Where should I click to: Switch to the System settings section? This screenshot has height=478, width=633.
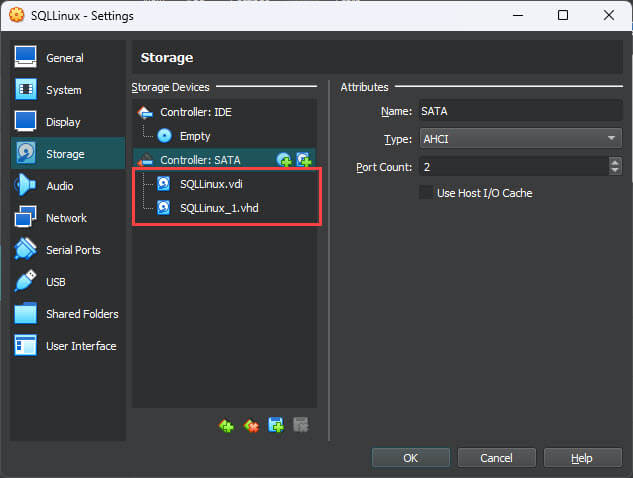point(64,90)
